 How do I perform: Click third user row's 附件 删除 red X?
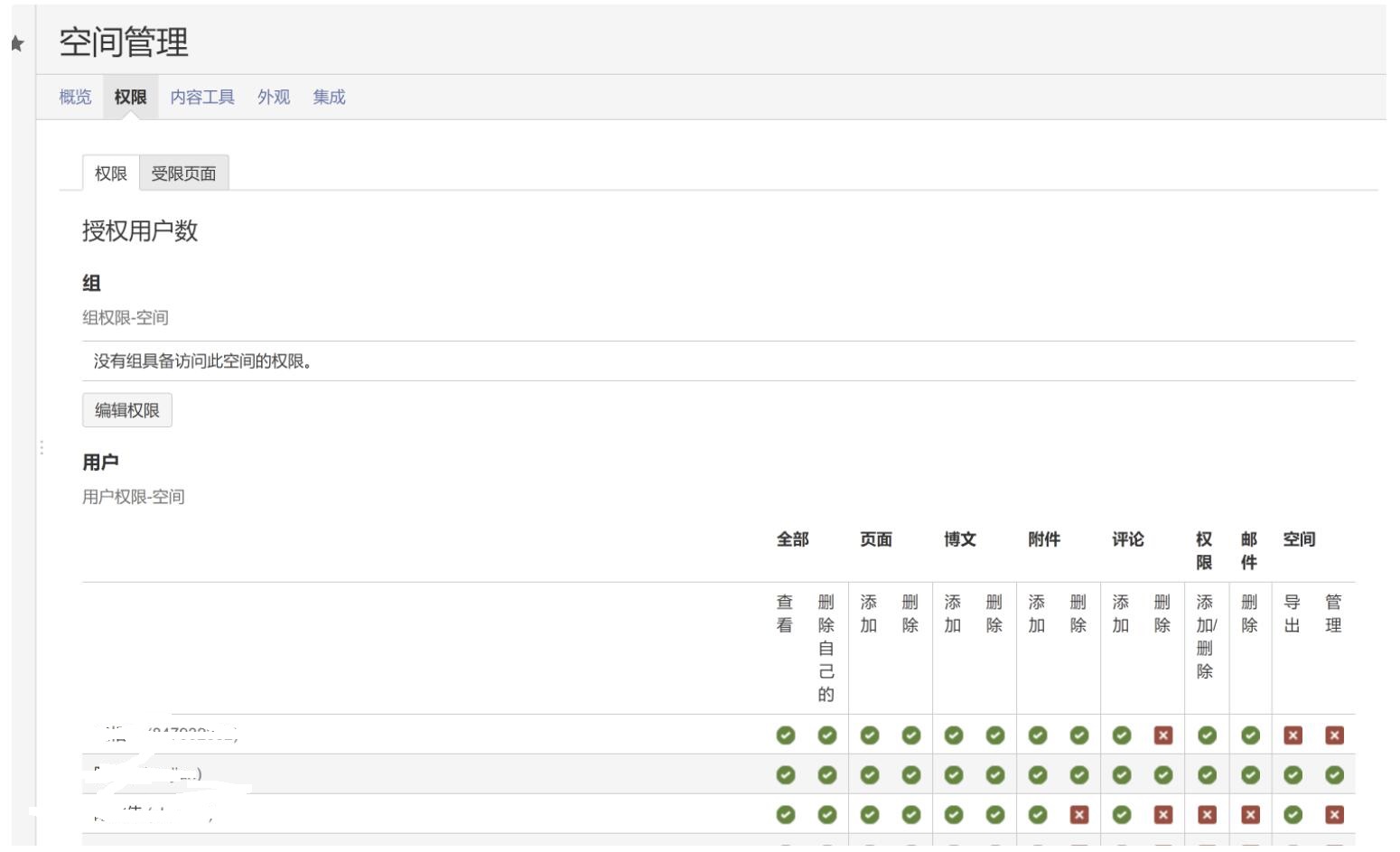coord(1079,815)
